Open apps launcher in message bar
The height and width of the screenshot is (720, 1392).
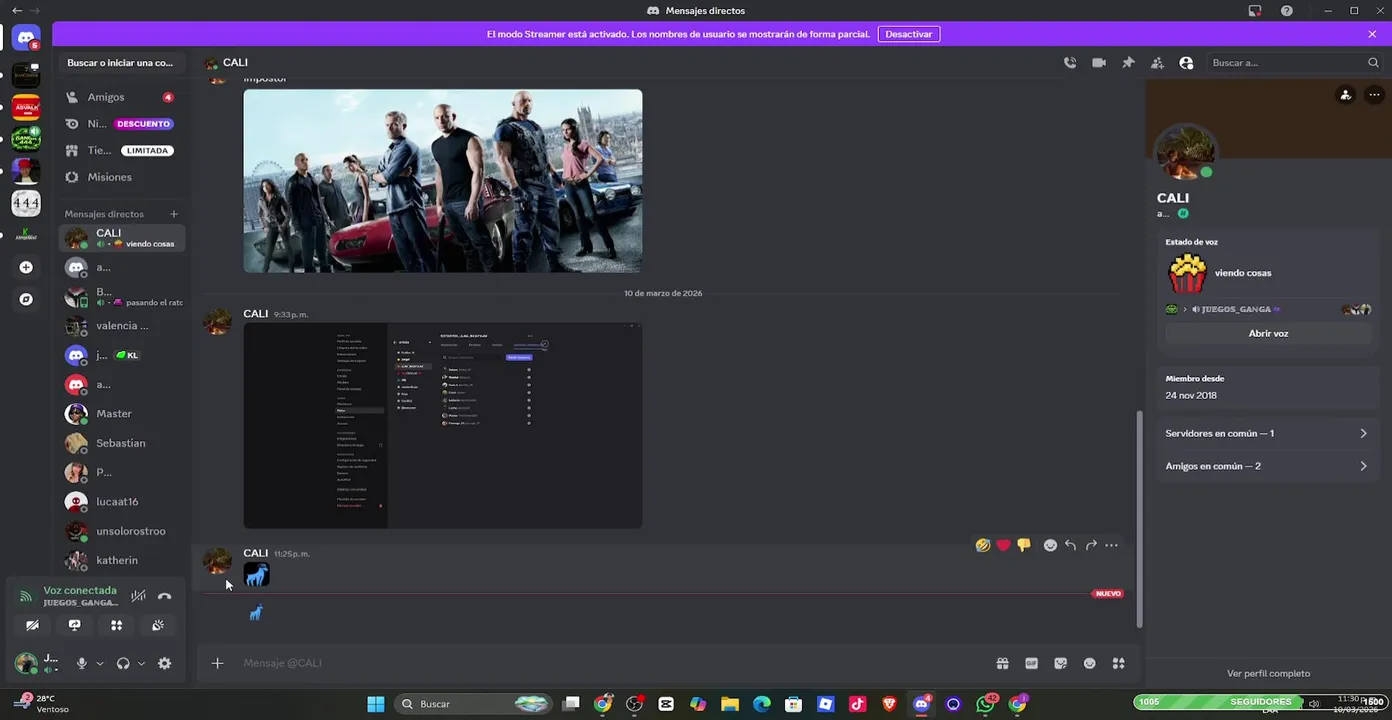pos(1119,663)
